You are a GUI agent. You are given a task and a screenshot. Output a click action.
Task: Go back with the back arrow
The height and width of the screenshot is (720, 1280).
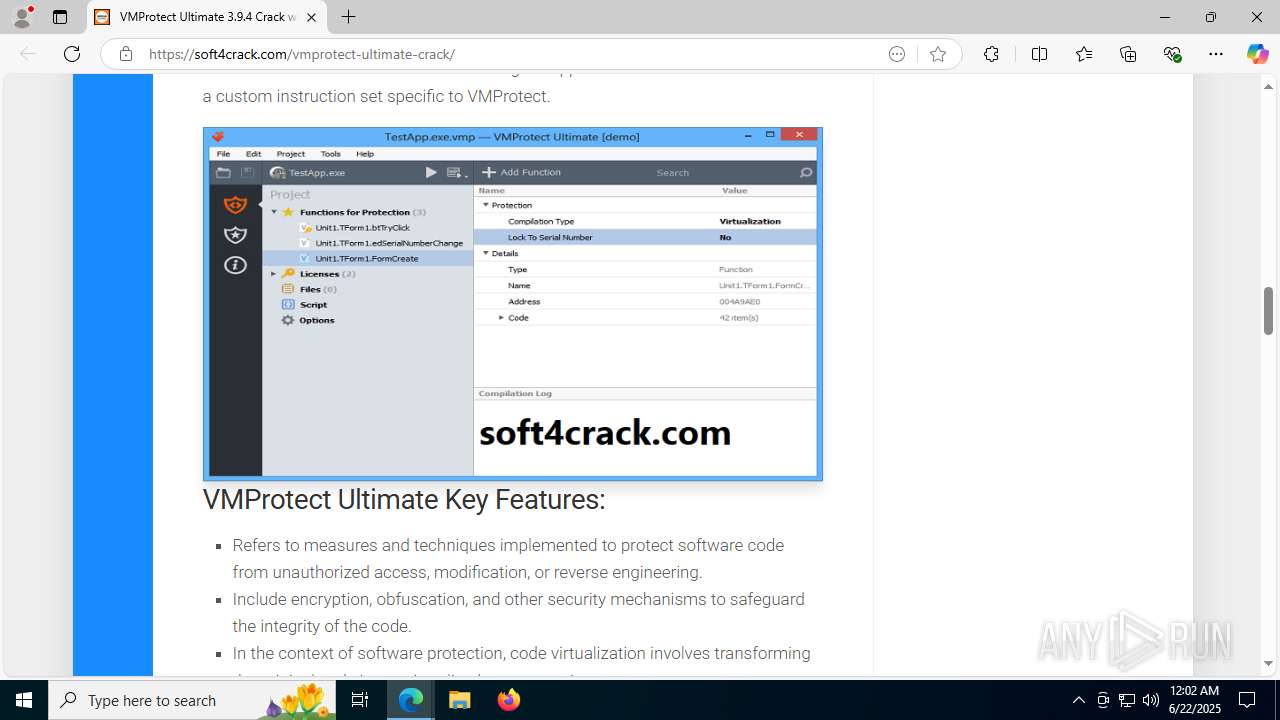(28, 54)
